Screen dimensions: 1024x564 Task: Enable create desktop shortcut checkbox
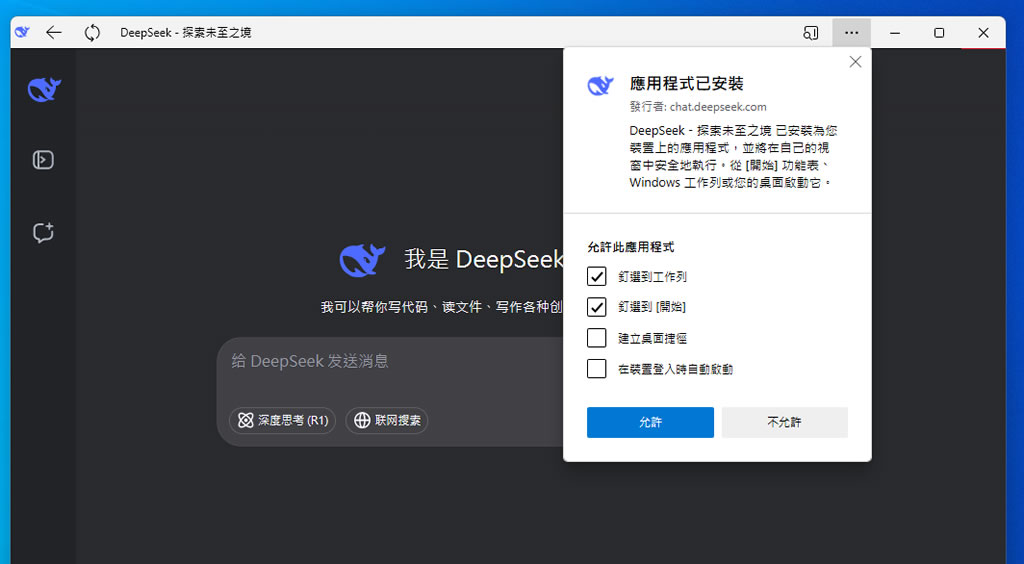tap(596, 337)
